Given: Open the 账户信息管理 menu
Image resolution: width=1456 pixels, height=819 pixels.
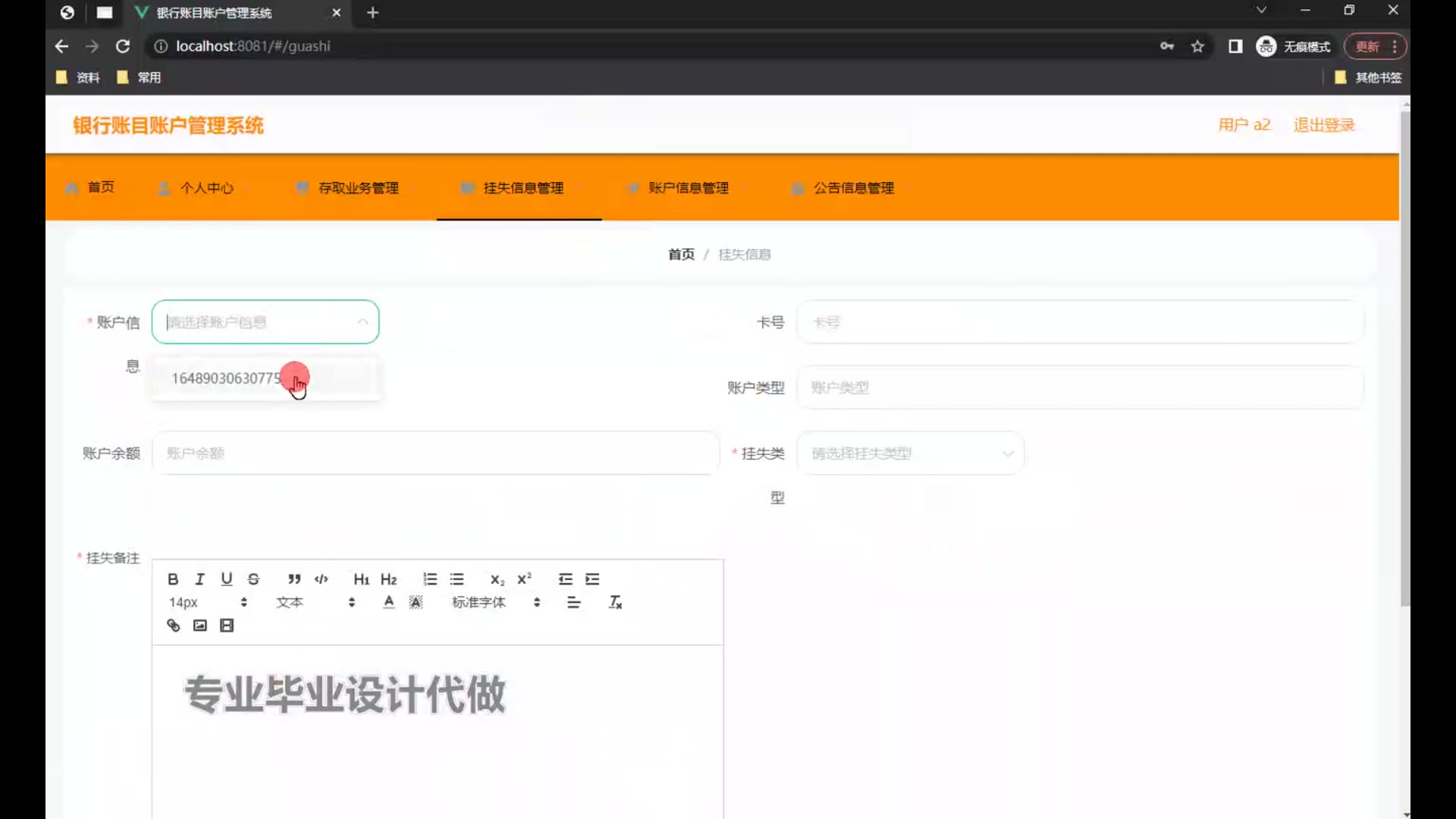Looking at the screenshot, I should [688, 188].
